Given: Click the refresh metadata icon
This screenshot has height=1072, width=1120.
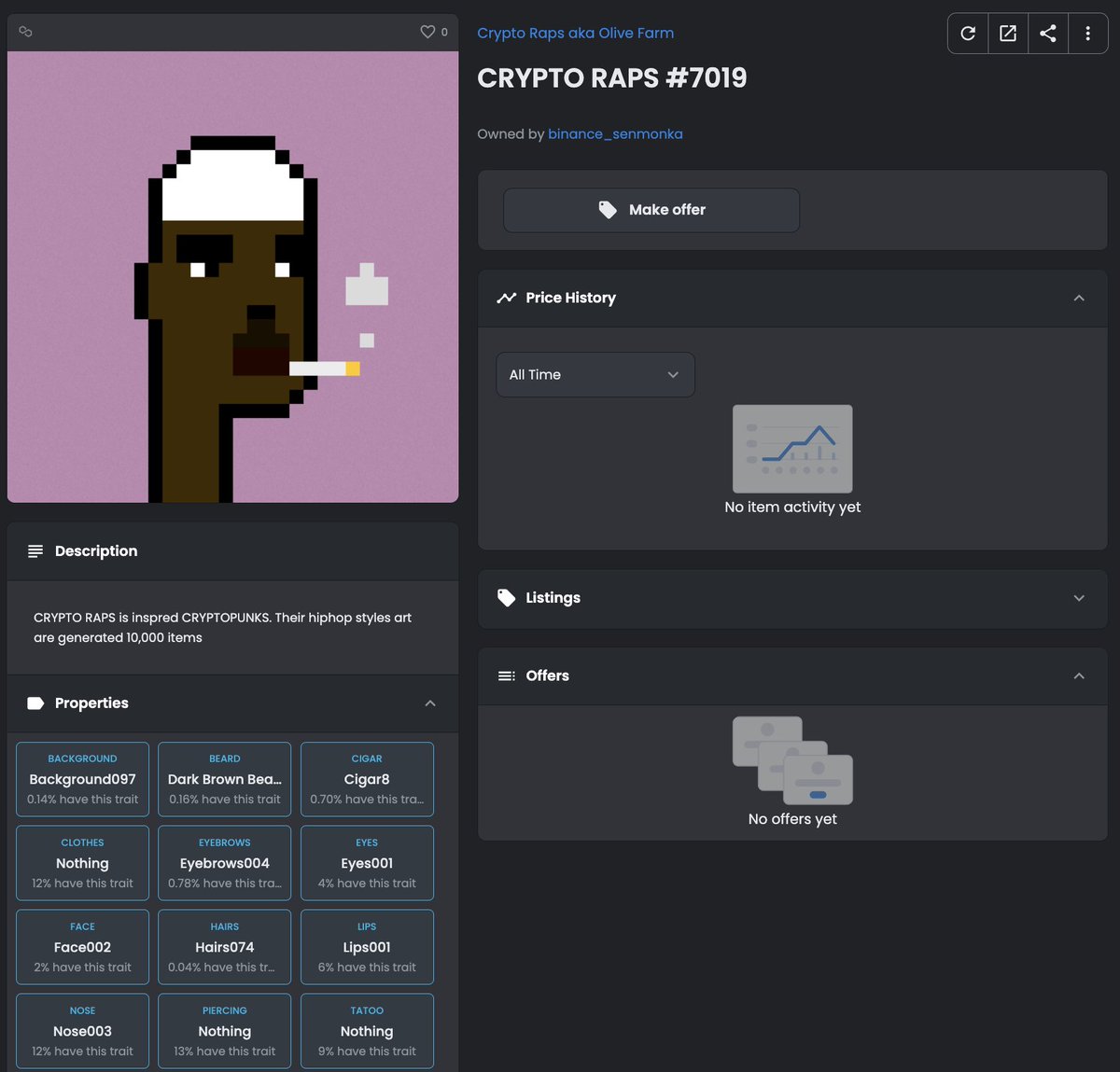Looking at the screenshot, I should (x=968, y=34).
